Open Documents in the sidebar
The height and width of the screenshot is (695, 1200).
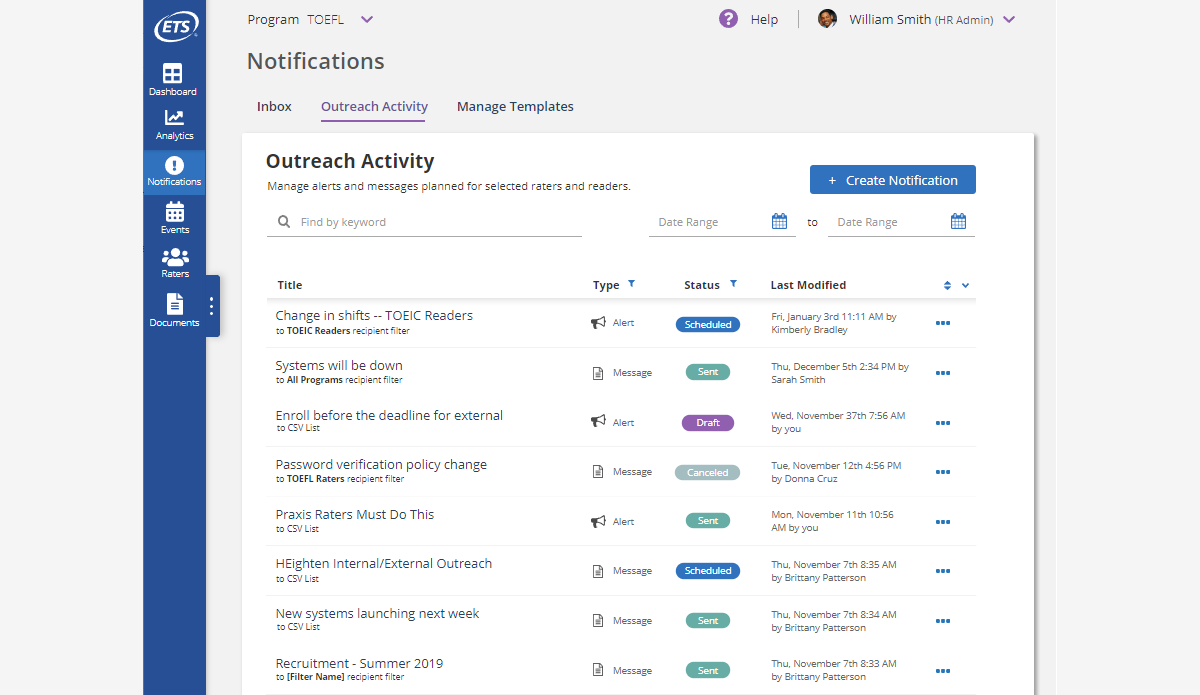coord(174,309)
